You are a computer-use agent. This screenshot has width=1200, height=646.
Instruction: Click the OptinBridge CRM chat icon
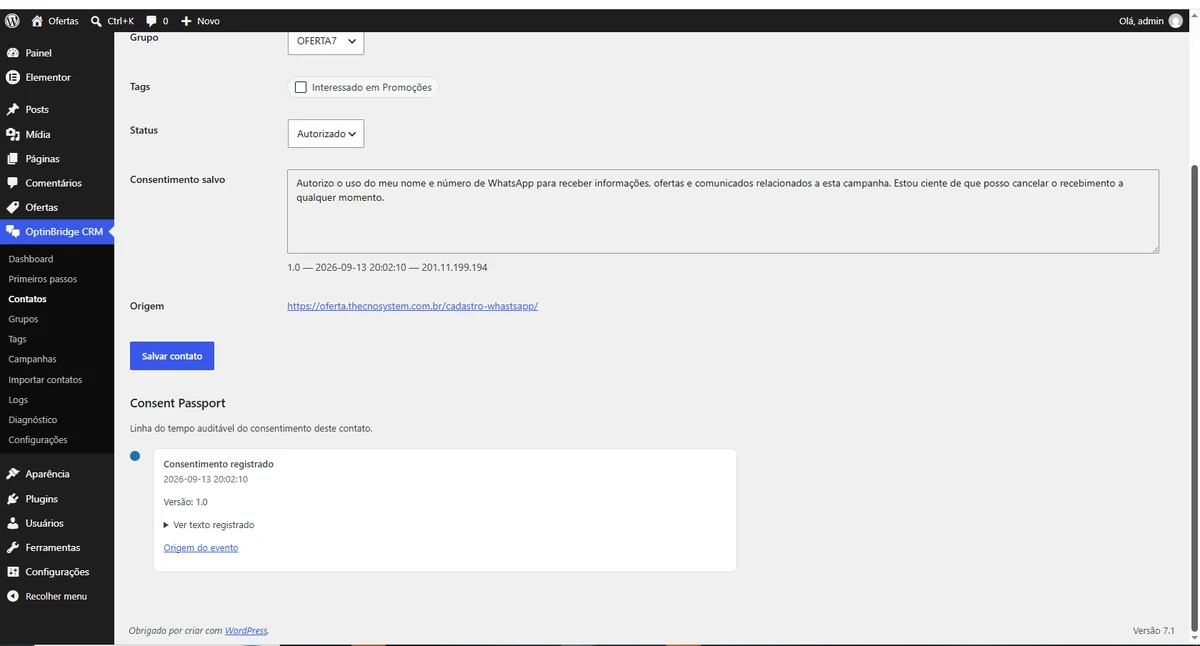(13, 232)
